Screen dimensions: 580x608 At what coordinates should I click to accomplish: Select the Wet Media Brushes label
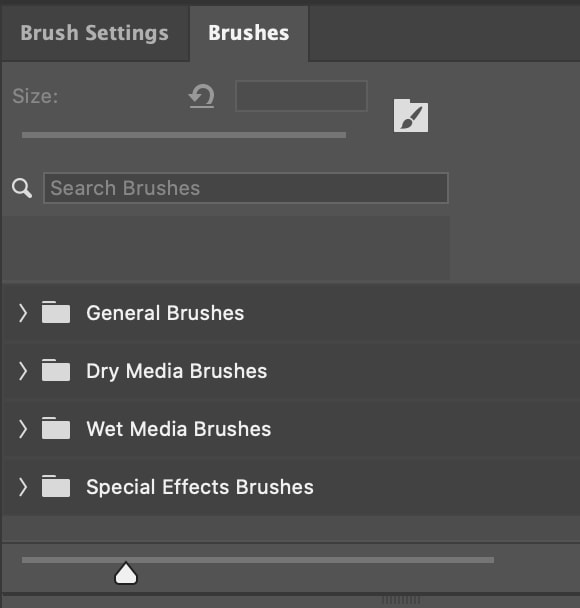point(179,429)
